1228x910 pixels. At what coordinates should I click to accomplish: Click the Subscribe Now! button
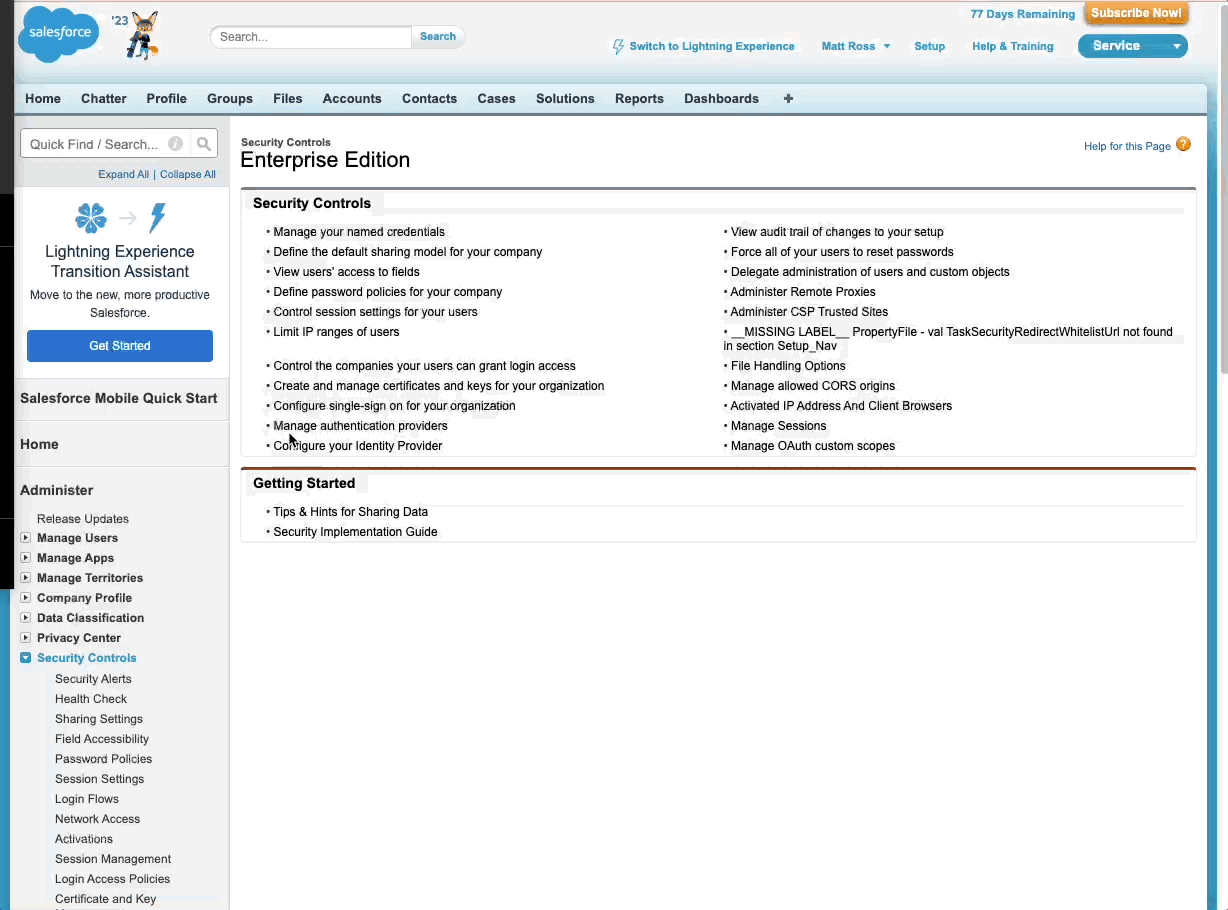point(1136,13)
